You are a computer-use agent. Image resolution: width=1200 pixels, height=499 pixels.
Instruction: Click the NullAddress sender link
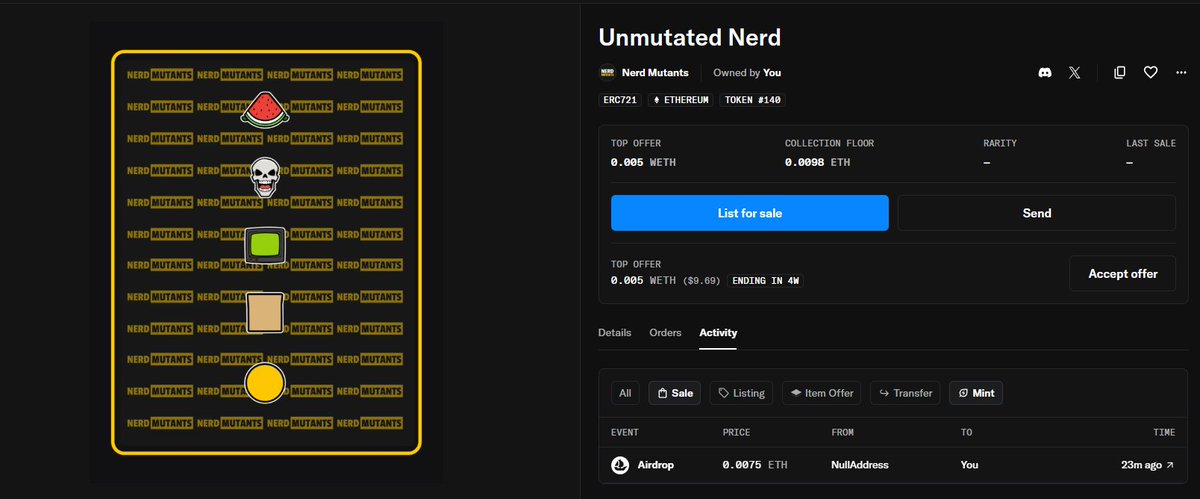point(860,465)
